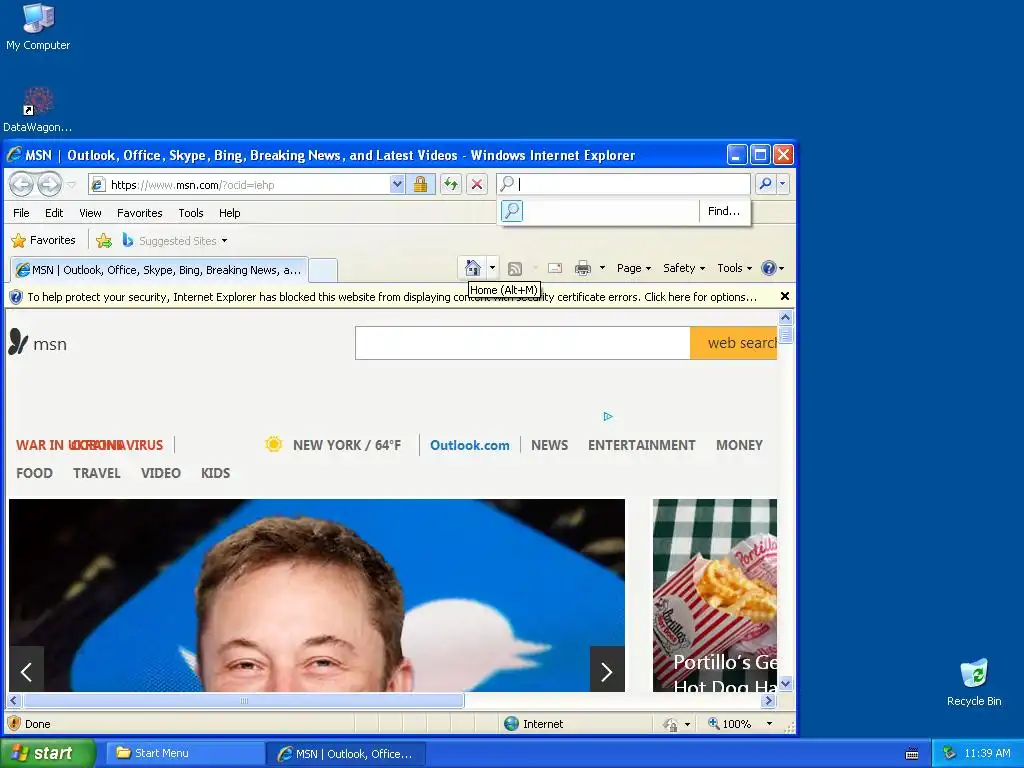
Task: Open the Edit menu
Action: point(54,213)
